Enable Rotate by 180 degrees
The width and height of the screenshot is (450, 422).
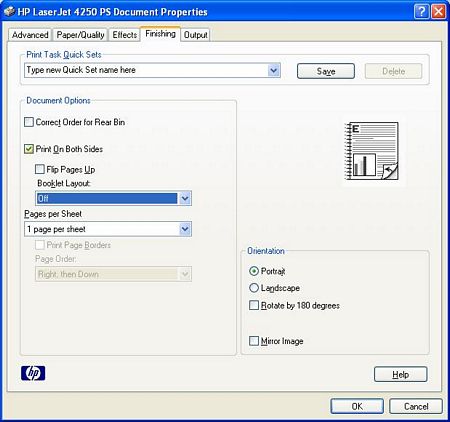[254, 305]
